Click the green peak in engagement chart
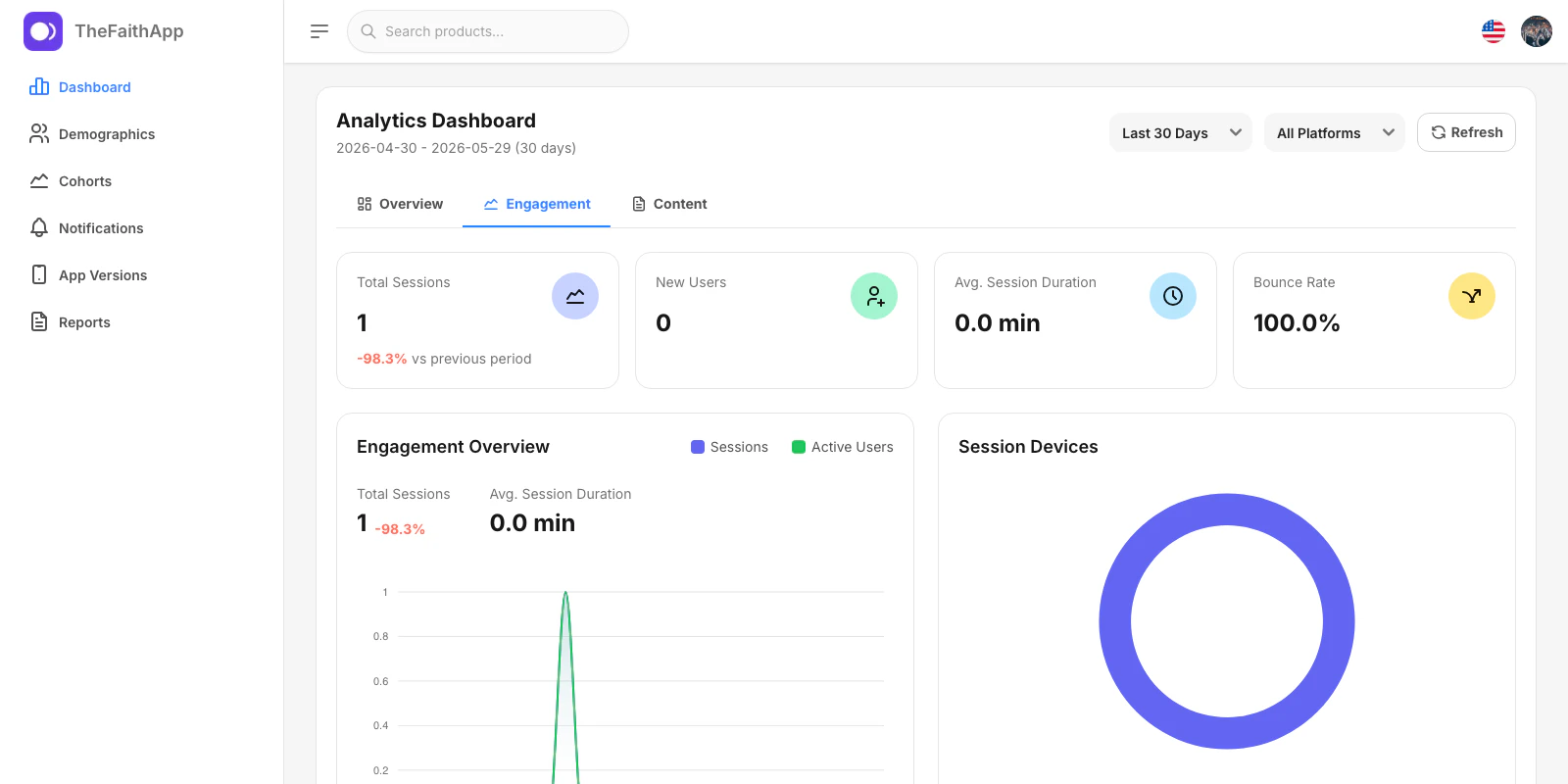Image resolution: width=1568 pixels, height=784 pixels. pyautogui.click(x=565, y=594)
